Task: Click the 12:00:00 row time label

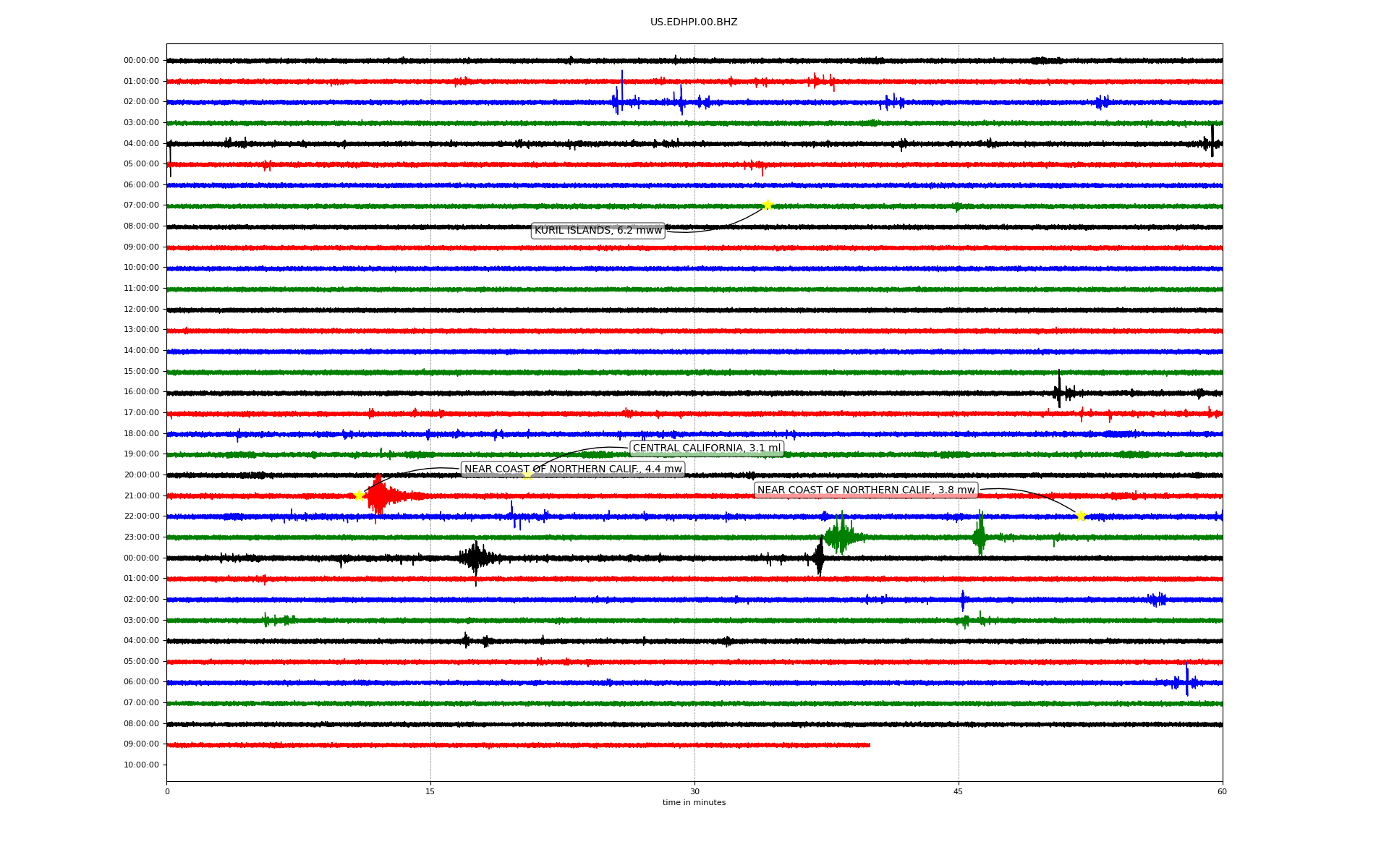Action: click(141, 310)
